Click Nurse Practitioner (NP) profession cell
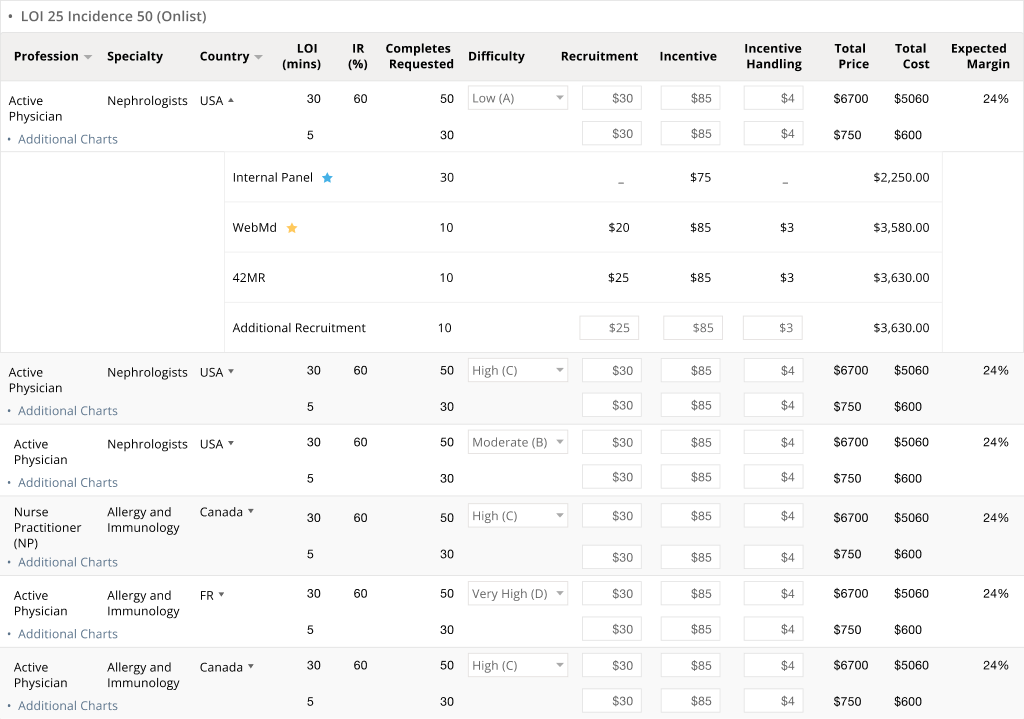Viewport: 1024px width, 719px height. [47, 528]
